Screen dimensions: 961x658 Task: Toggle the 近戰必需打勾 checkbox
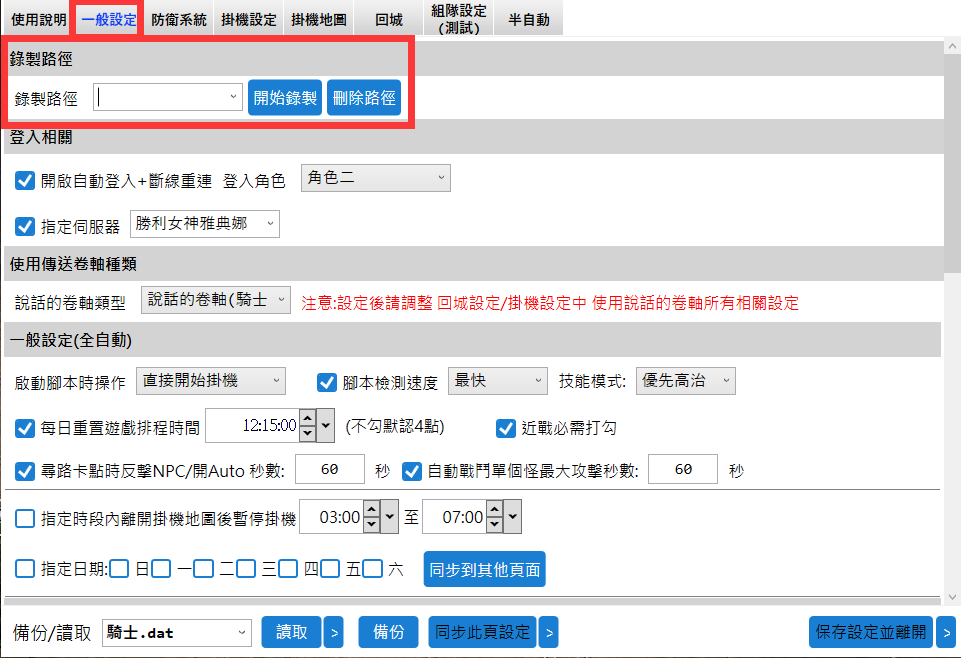[506, 428]
